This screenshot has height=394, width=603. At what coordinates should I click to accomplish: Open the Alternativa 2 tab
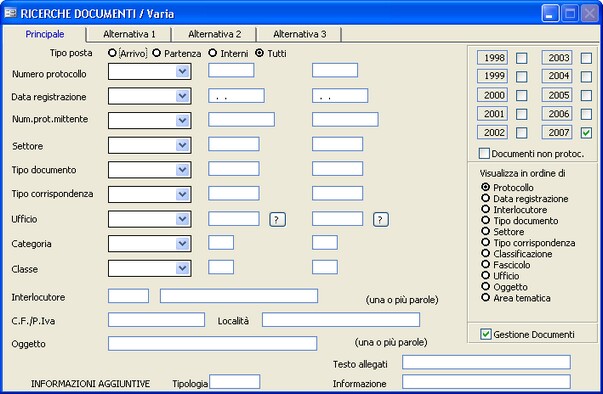[215, 34]
